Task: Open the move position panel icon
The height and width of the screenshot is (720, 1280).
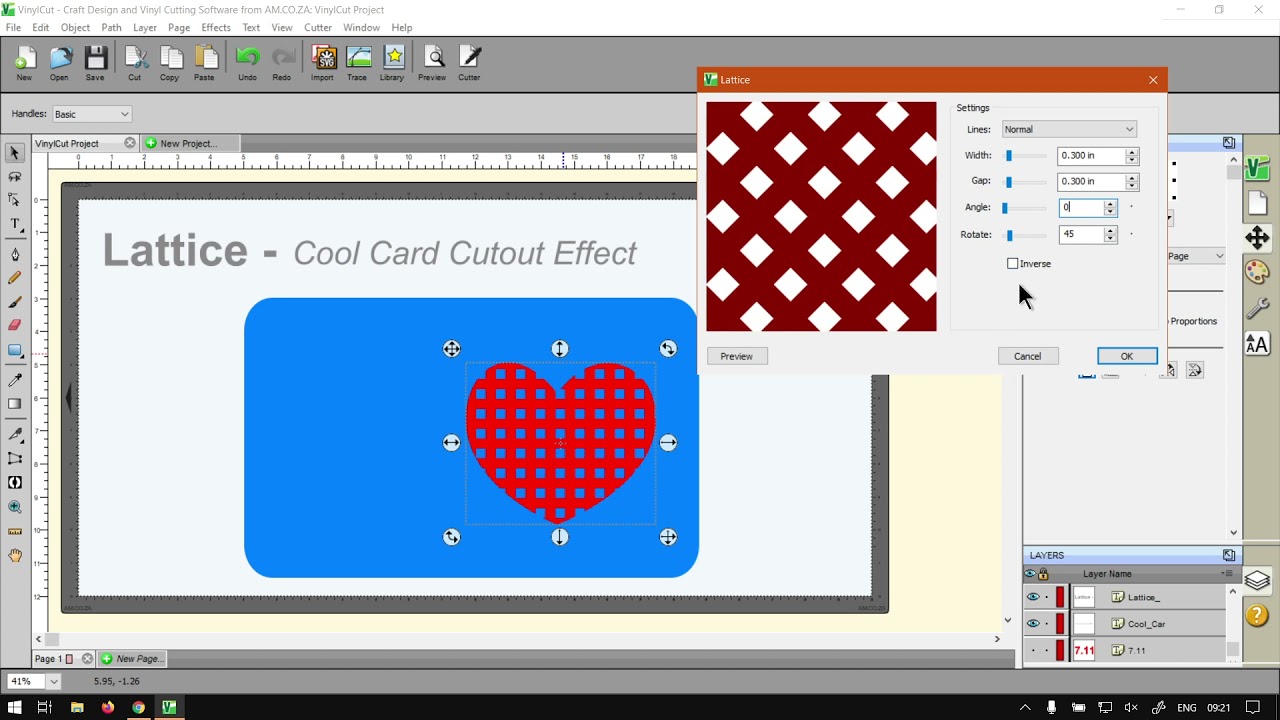Action: click(1257, 237)
